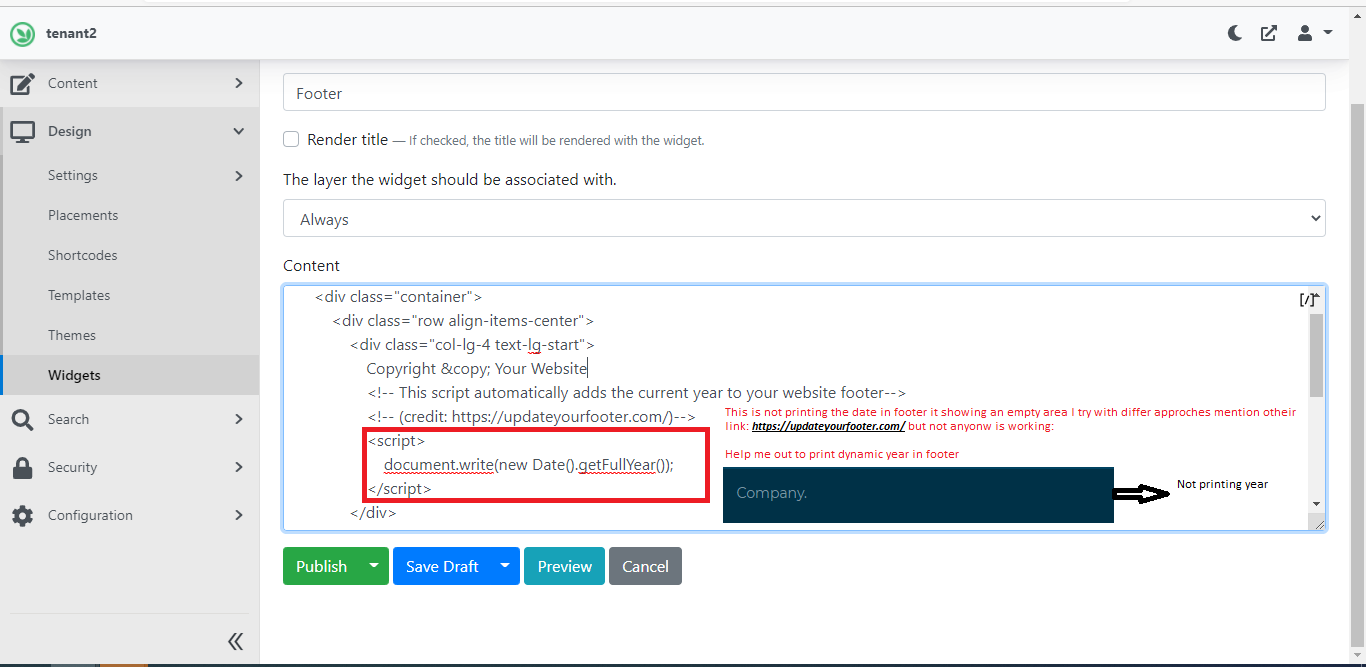
Task: Click the Cancel button
Action: tap(645, 566)
